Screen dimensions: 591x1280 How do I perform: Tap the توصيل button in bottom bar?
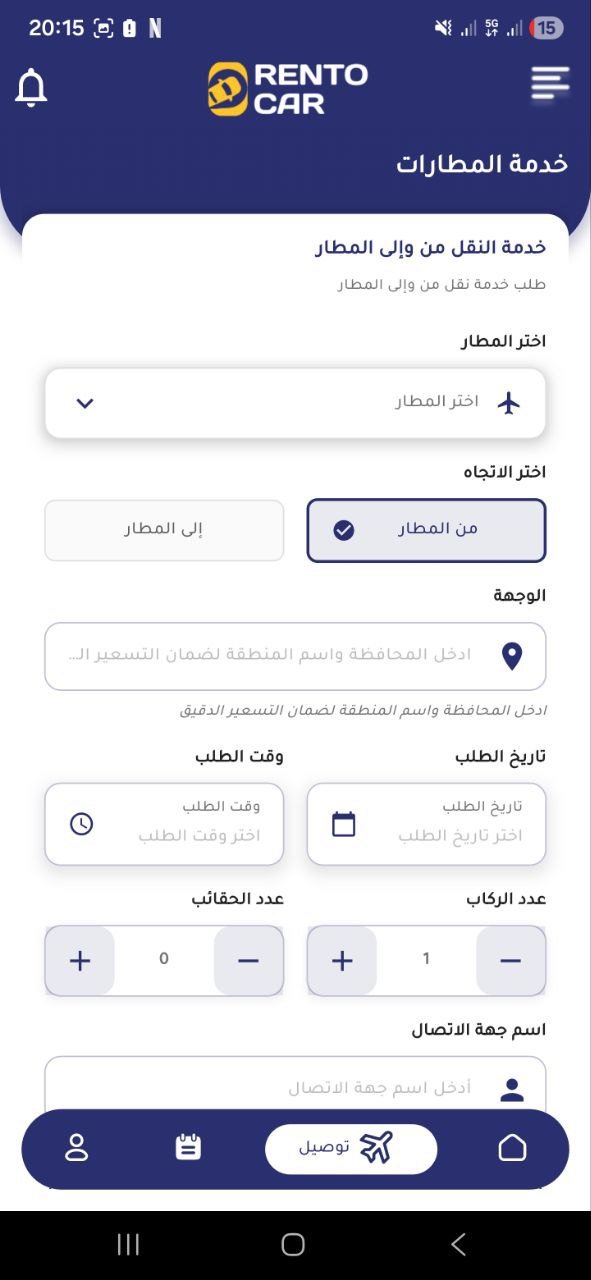pos(350,1148)
